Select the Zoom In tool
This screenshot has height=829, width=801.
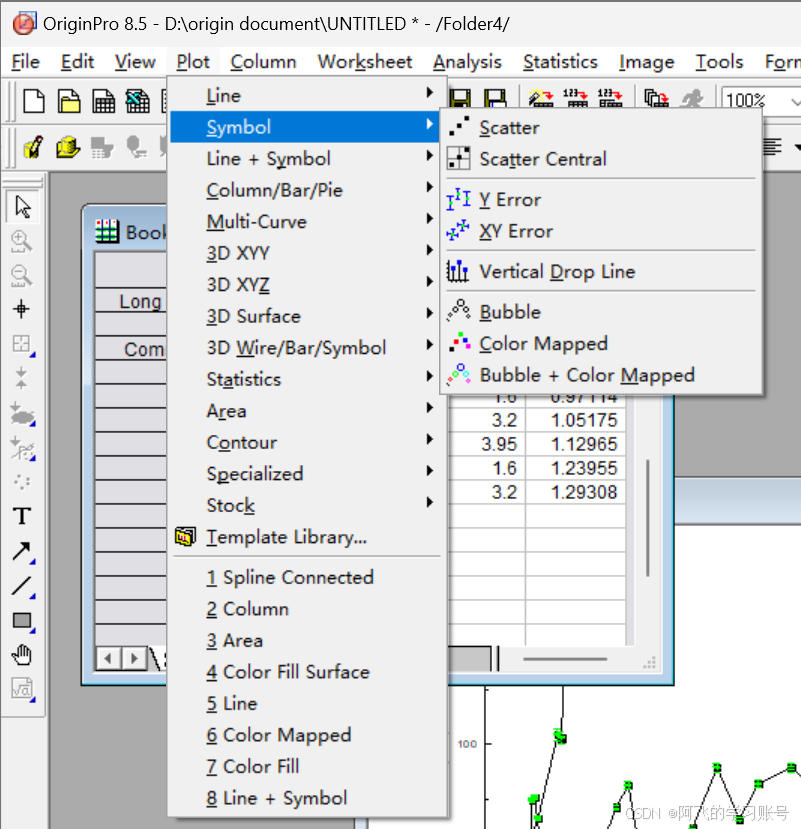pyautogui.click(x=22, y=241)
